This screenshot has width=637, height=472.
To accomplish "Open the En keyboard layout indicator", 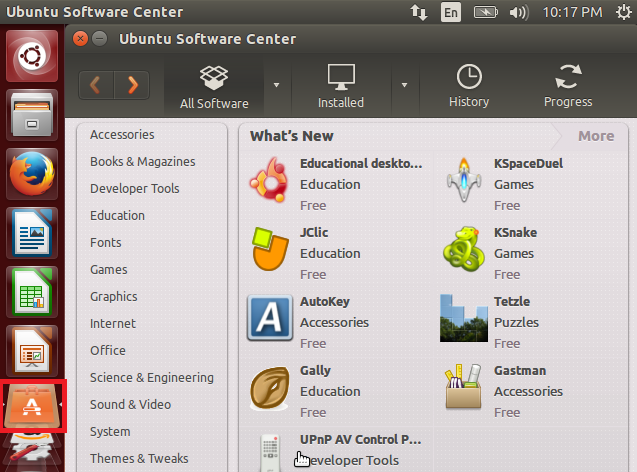I will [x=452, y=13].
